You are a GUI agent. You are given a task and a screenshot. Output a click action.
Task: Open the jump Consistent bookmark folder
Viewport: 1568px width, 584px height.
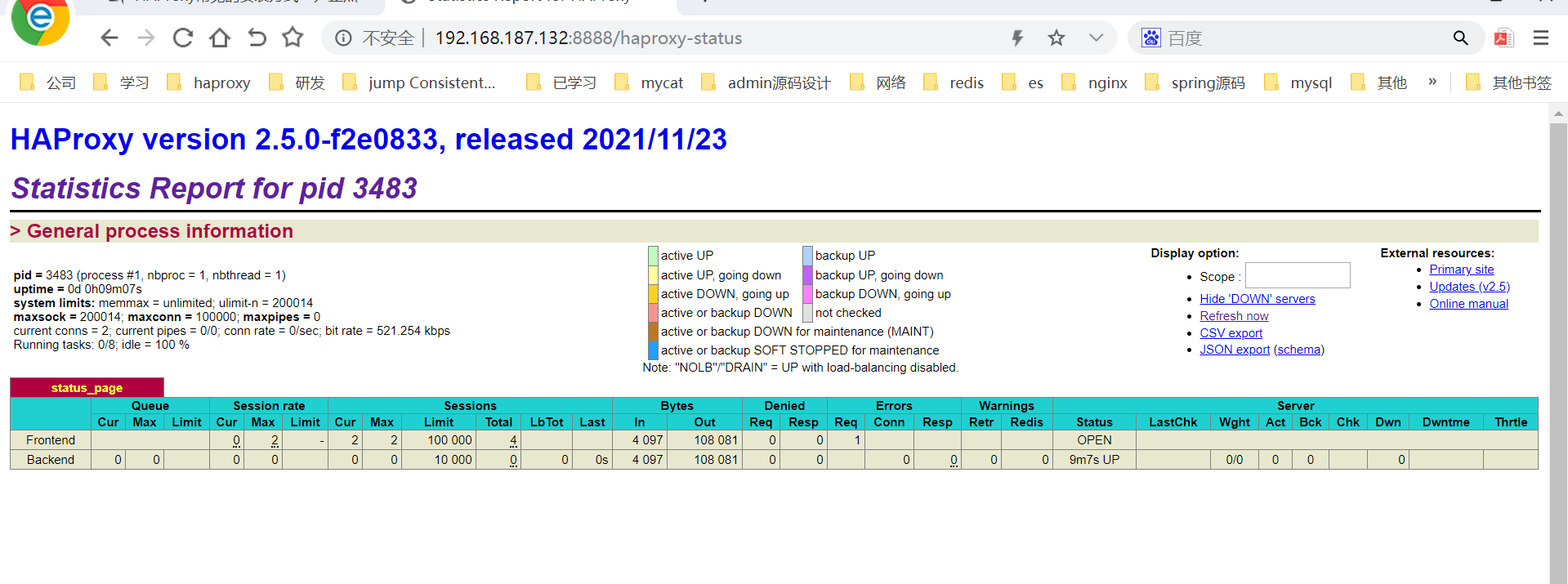[419, 82]
